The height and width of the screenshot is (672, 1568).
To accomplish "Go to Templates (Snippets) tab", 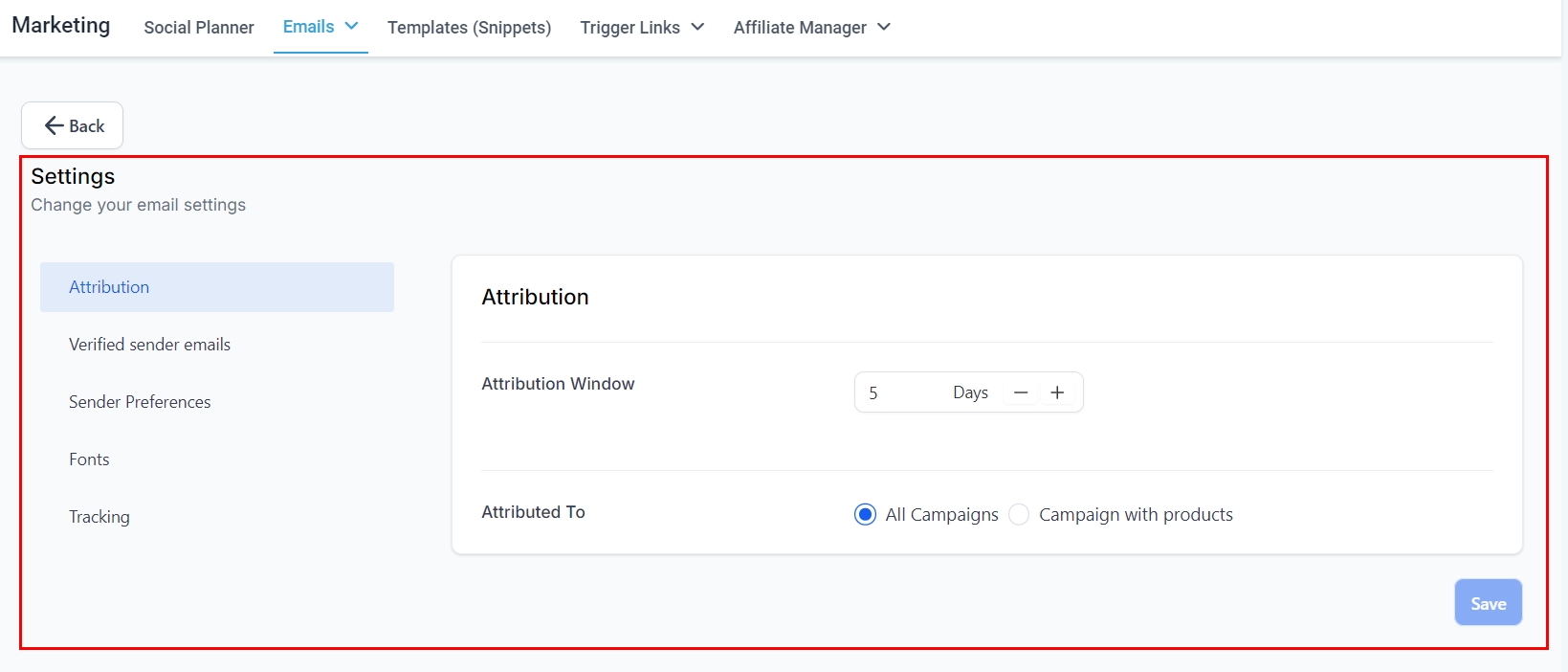I will pos(469,28).
